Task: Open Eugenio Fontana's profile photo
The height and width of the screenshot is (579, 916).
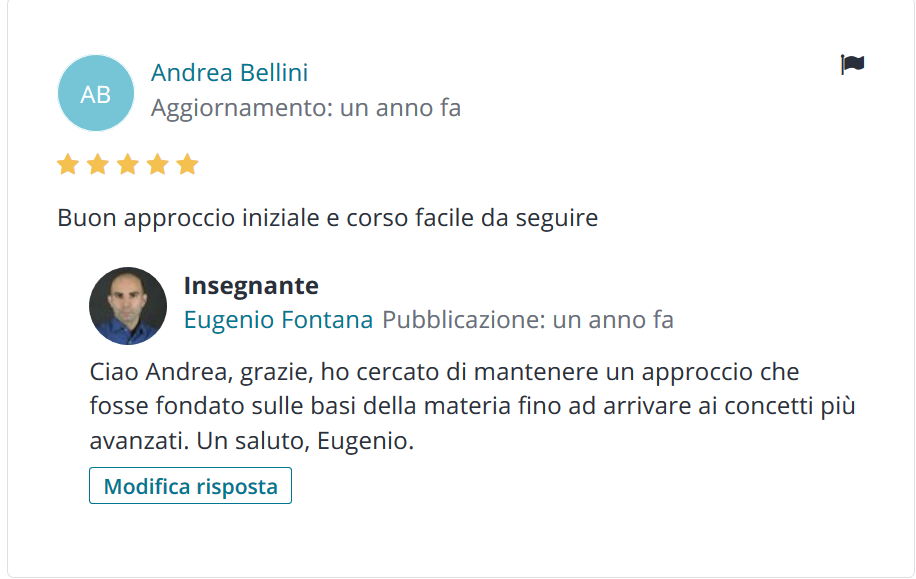Action: click(128, 306)
